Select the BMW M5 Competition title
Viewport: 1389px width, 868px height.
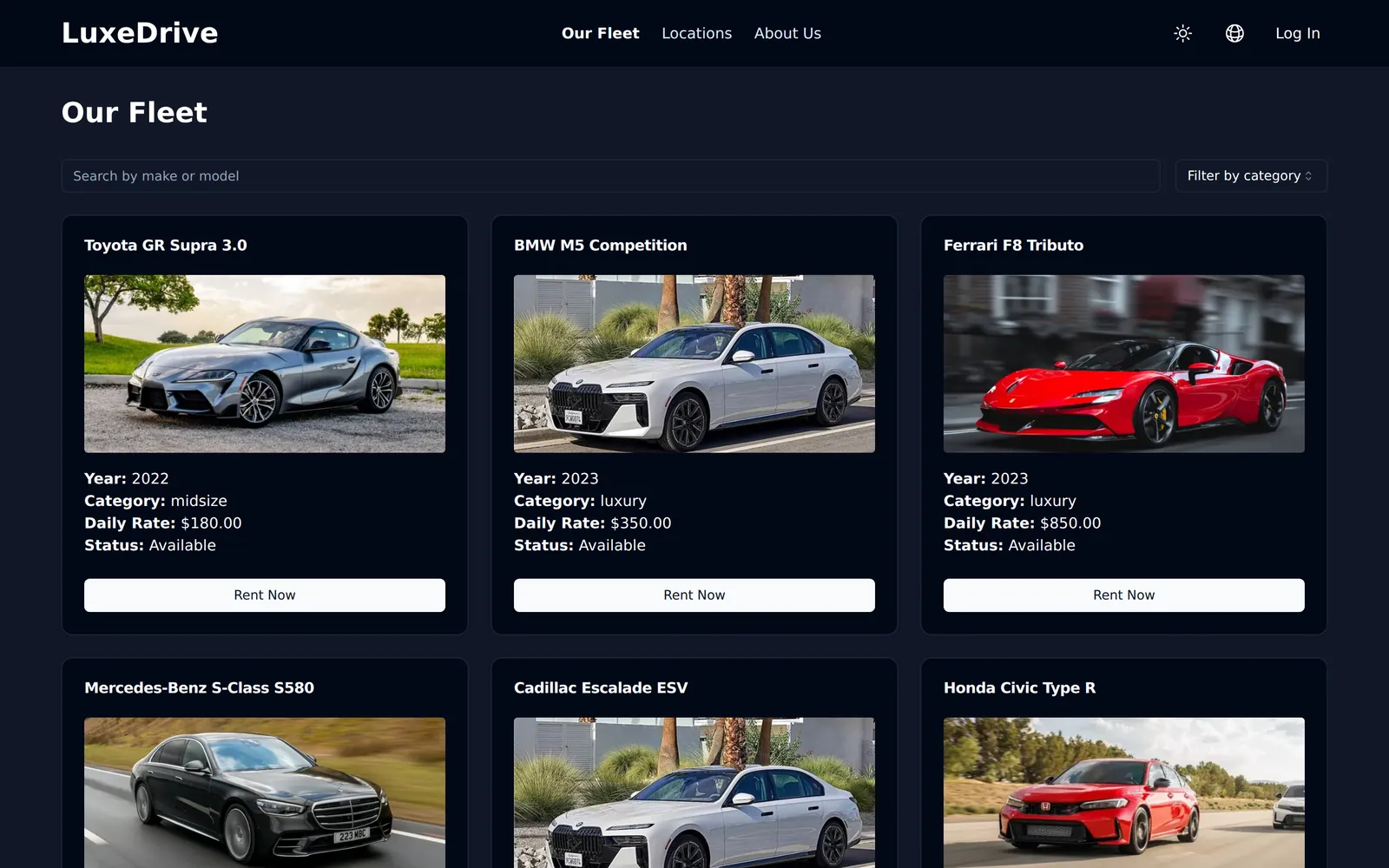pyautogui.click(x=600, y=246)
